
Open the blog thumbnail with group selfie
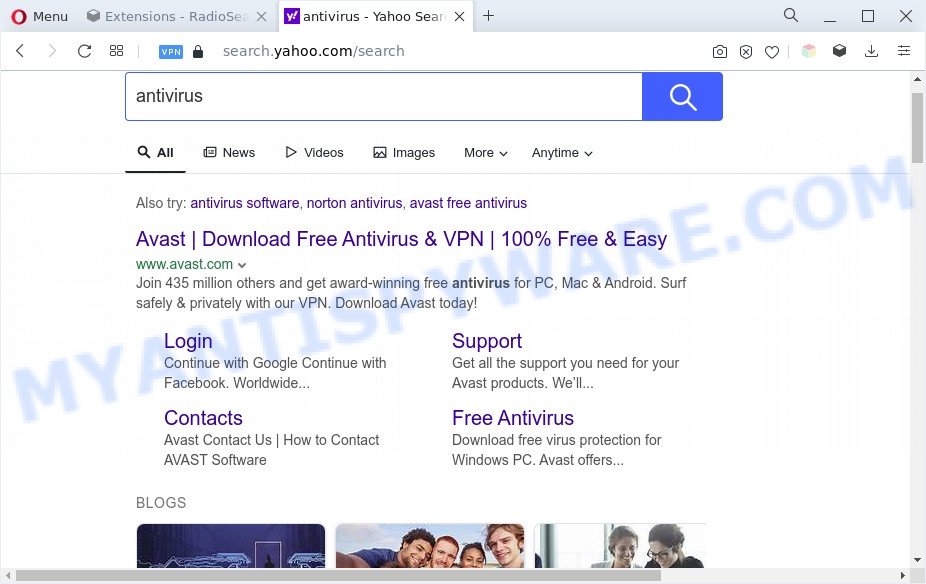[x=429, y=546]
